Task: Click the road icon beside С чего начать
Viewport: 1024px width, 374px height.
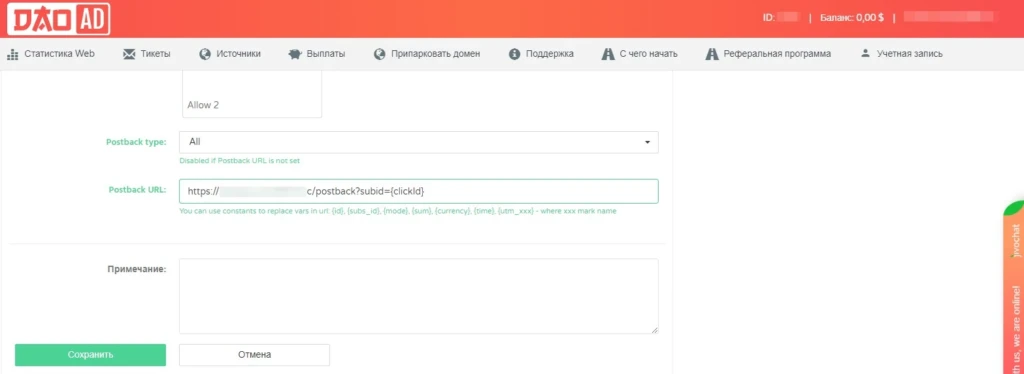Action: [x=608, y=54]
